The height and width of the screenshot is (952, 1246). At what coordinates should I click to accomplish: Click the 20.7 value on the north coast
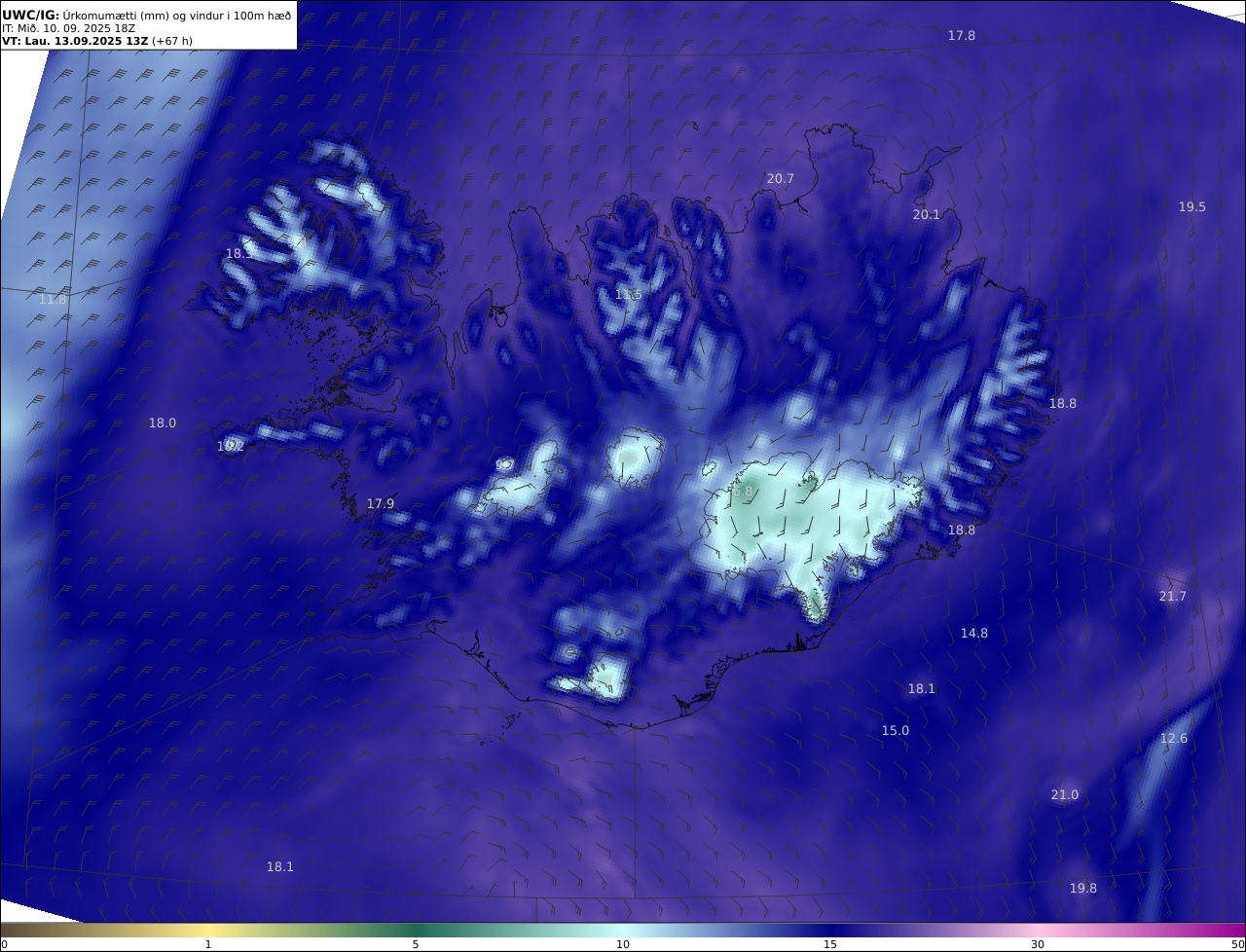tap(781, 178)
